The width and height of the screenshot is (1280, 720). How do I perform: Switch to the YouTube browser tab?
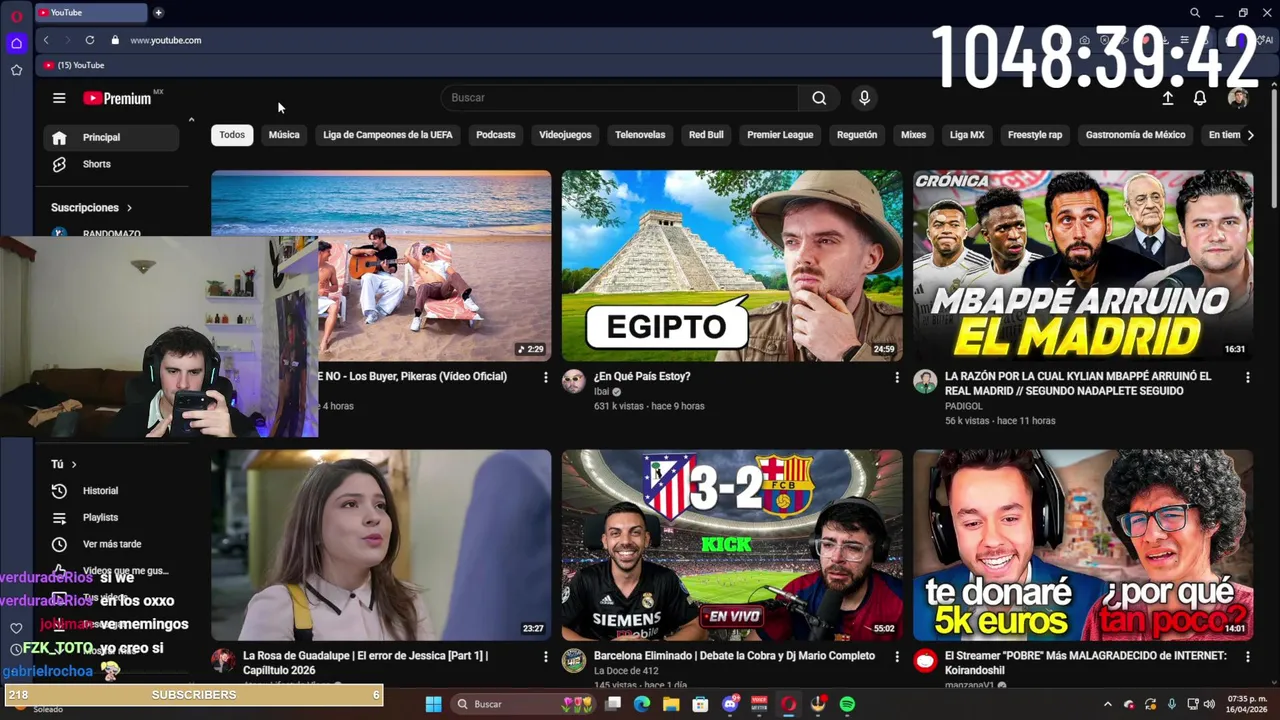click(x=90, y=12)
